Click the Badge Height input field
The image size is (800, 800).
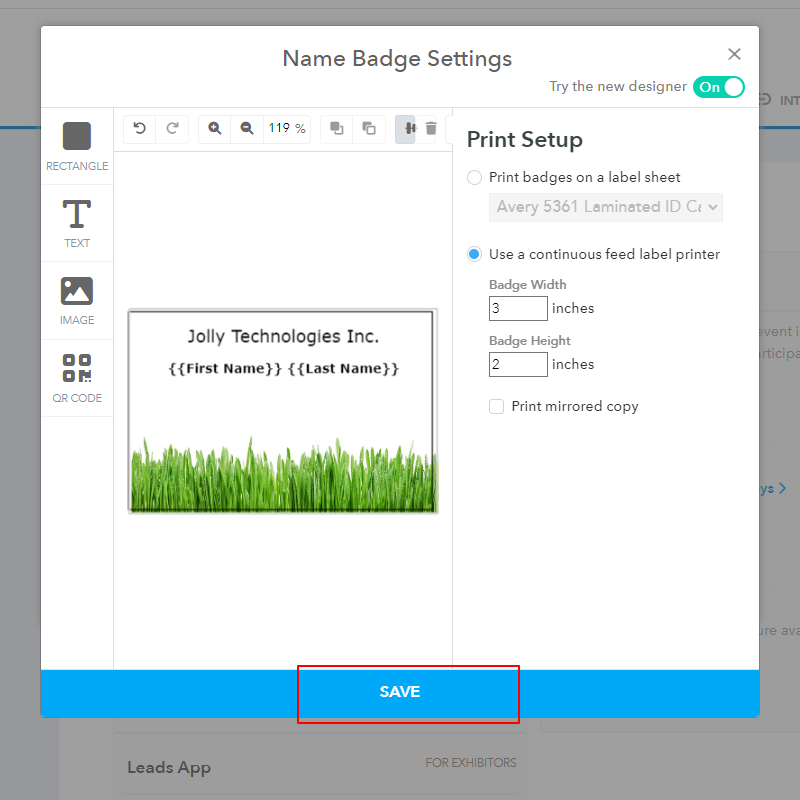click(x=518, y=364)
